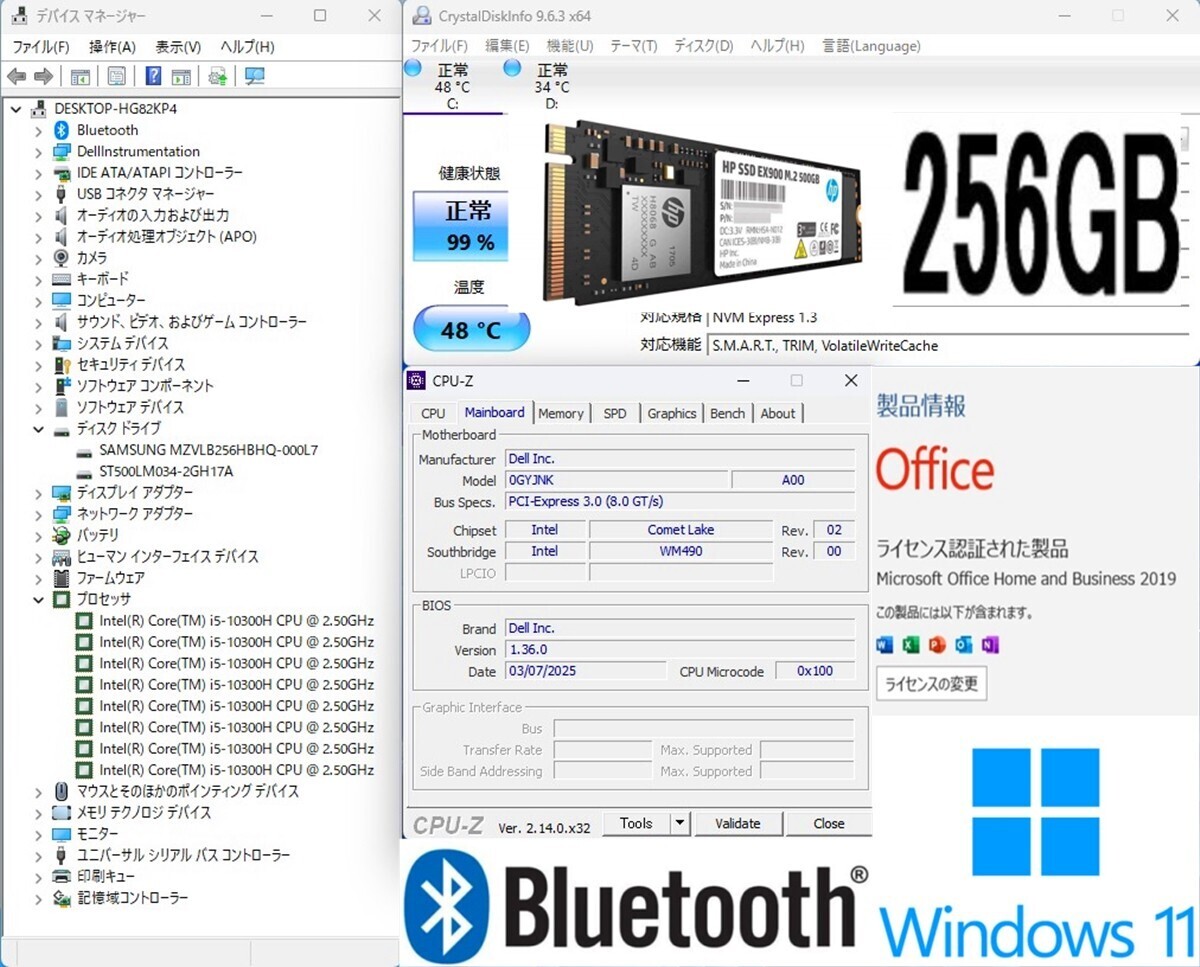Click the printer icon beside 印刷キュー
1200x967 pixels.
[x=61, y=876]
